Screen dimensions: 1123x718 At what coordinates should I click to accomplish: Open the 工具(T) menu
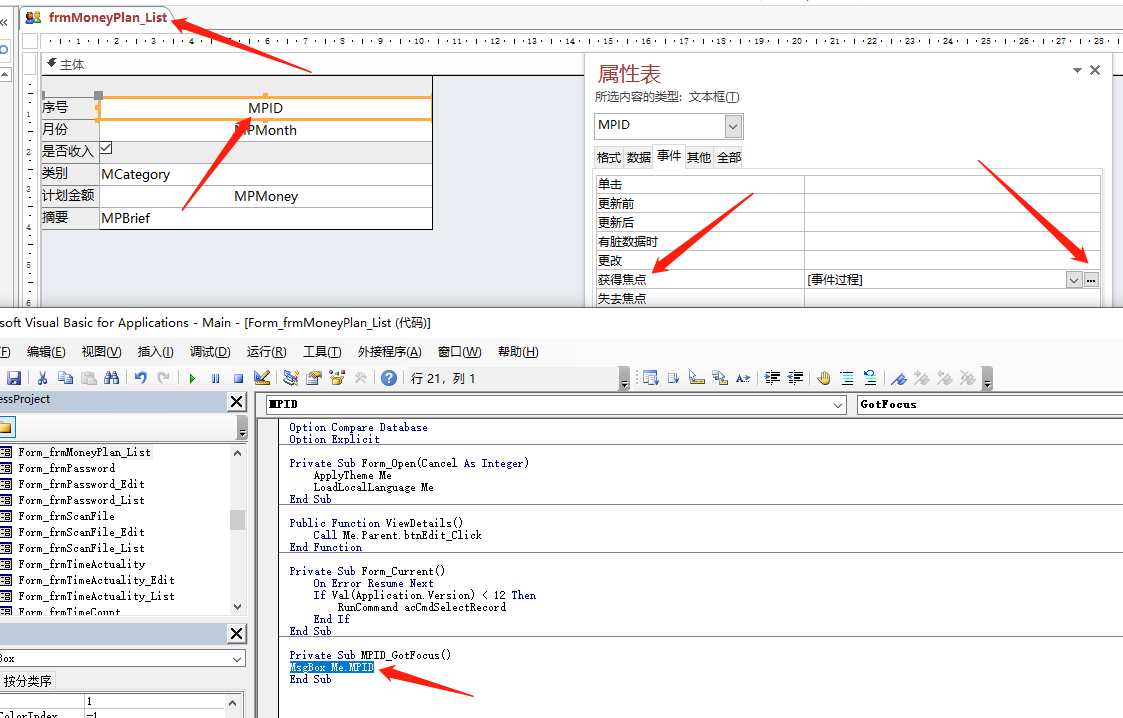pyautogui.click(x=322, y=351)
